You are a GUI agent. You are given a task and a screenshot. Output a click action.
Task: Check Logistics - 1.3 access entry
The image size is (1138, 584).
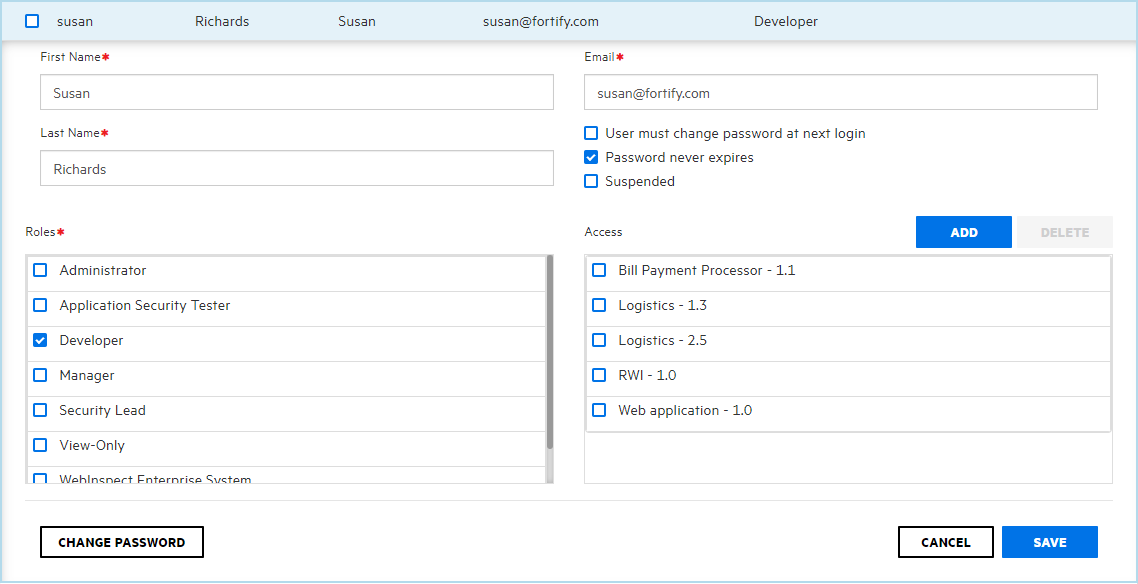click(599, 305)
